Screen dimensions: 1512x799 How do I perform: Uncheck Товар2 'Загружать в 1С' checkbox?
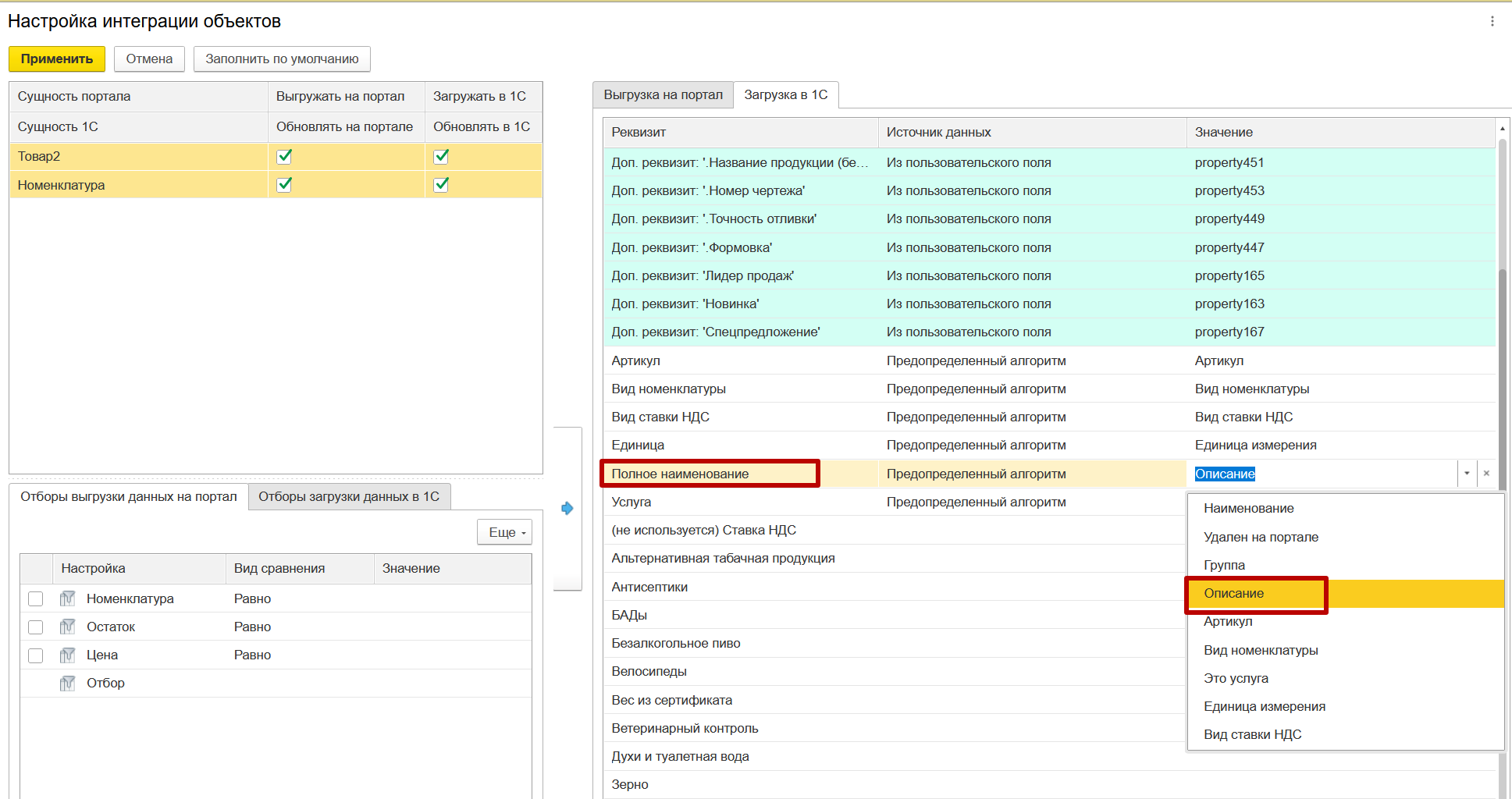point(441,156)
